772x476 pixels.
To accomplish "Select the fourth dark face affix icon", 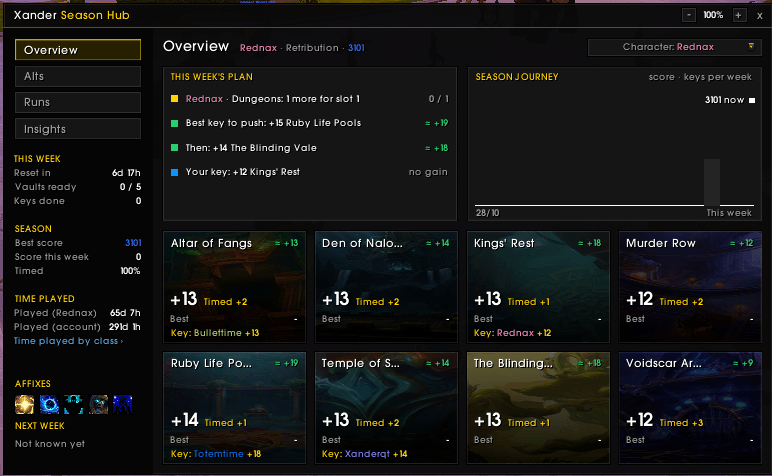I will [98, 405].
